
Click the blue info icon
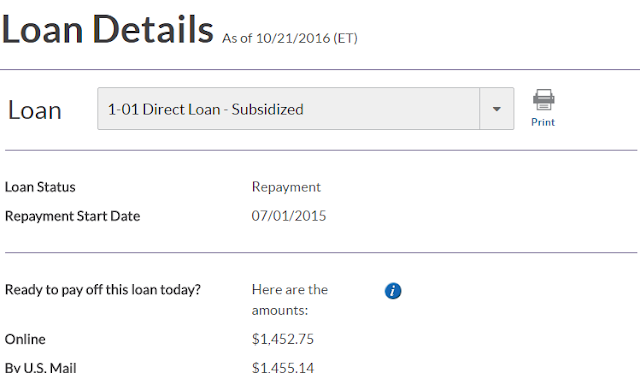(393, 291)
